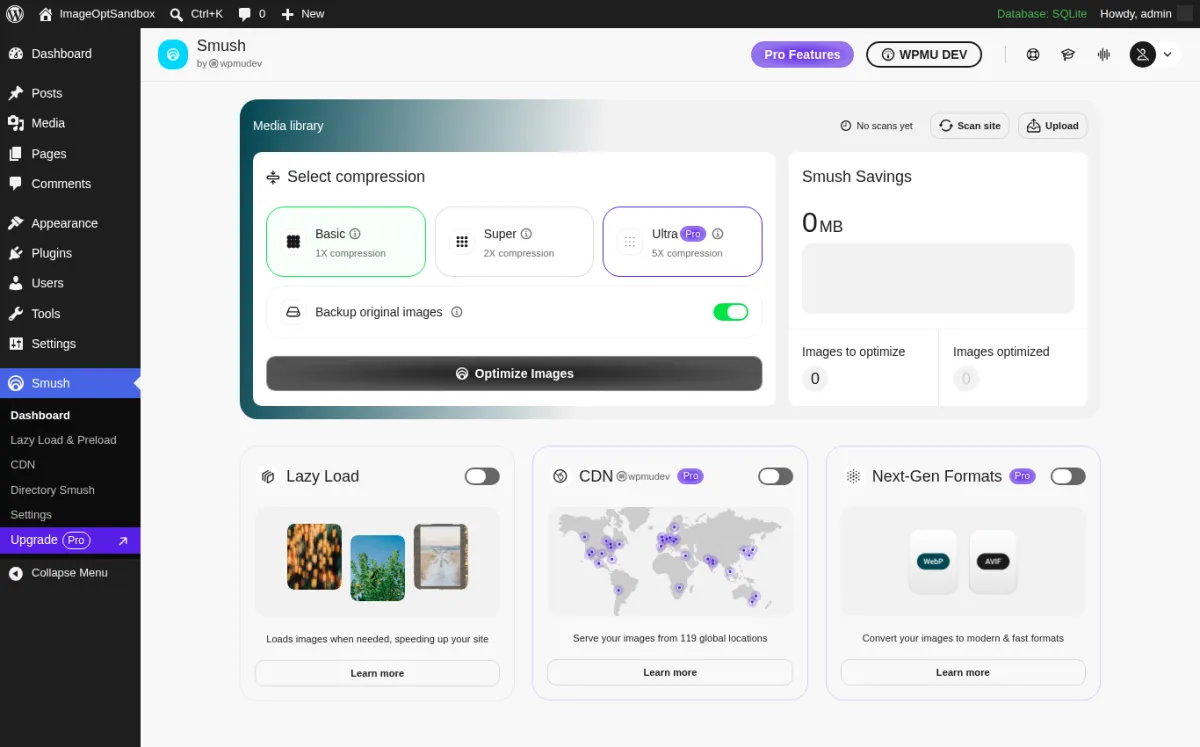Viewport: 1200px width, 747px height.
Task: Enable the Lazy Load toggle
Action: 482,476
